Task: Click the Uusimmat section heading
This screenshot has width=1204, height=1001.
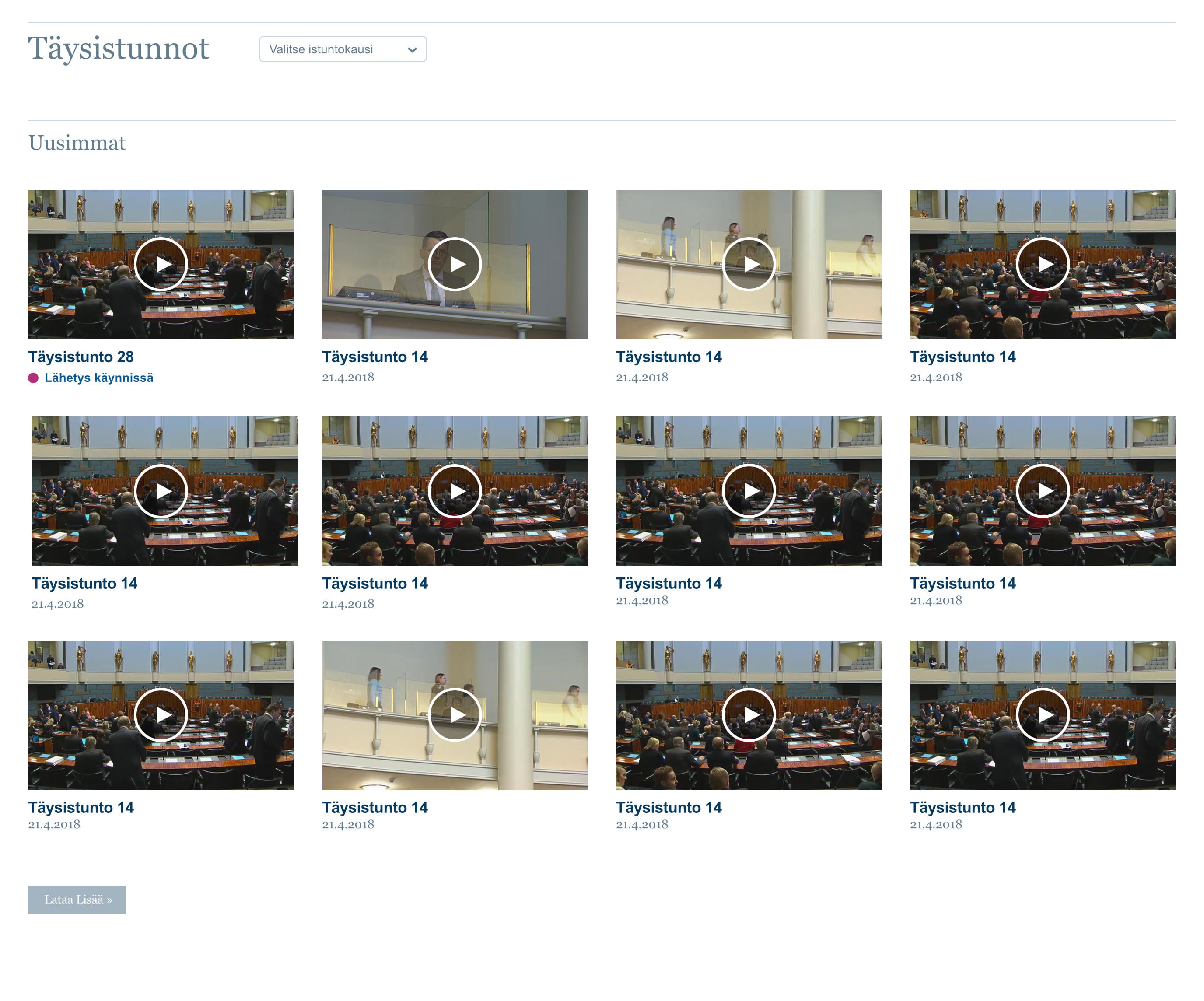Action: 77,143
